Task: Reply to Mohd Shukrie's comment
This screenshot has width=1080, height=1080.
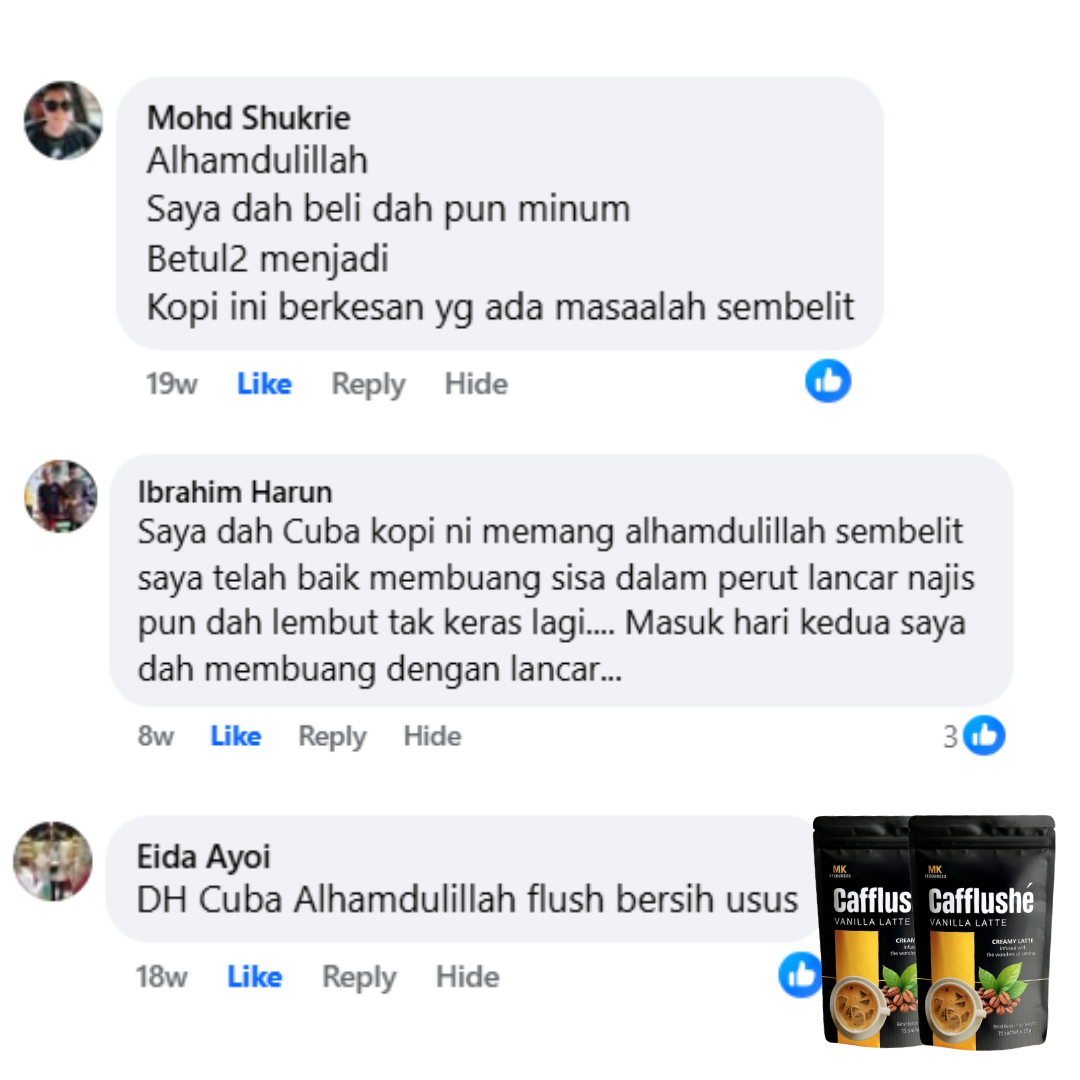Action: point(368,384)
